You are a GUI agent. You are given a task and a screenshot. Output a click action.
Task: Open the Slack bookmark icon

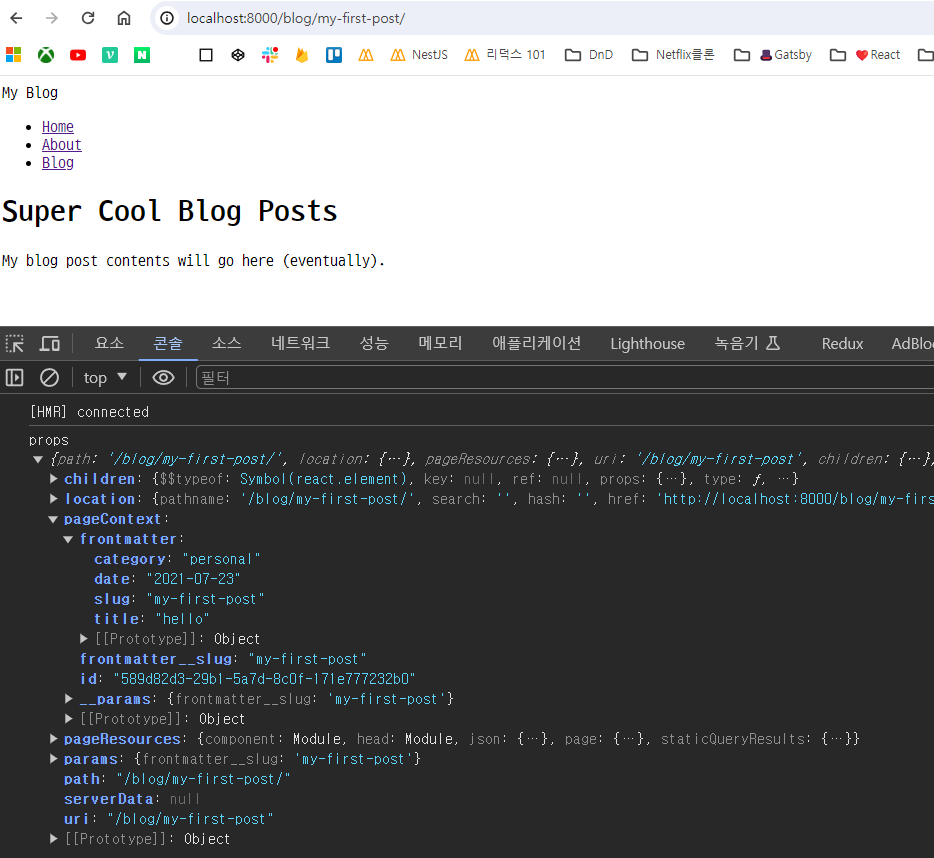tap(270, 55)
